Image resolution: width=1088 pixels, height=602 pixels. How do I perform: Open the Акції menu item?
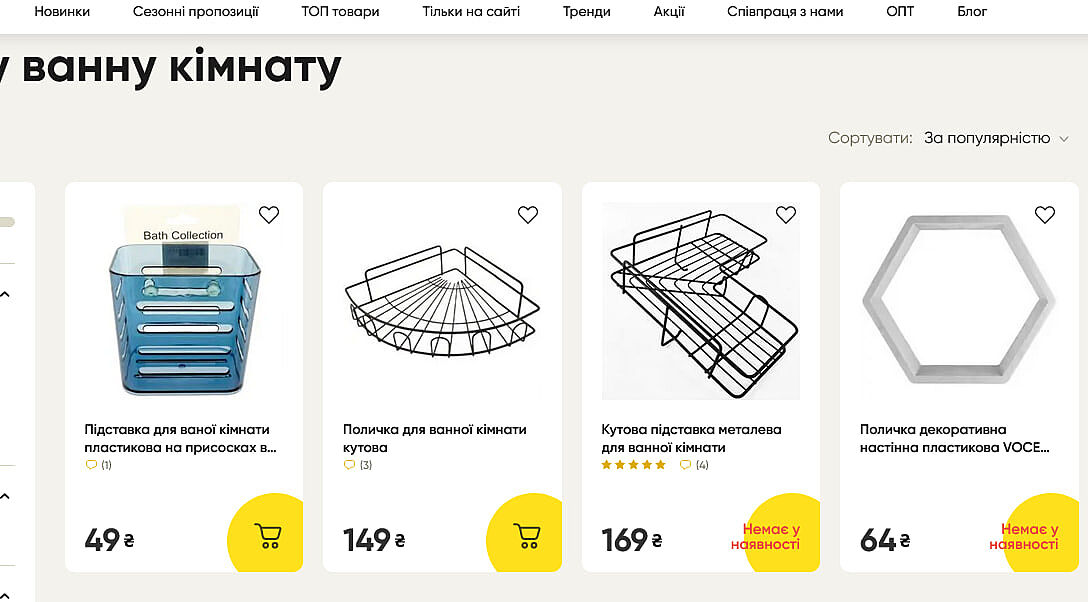pos(669,12)
